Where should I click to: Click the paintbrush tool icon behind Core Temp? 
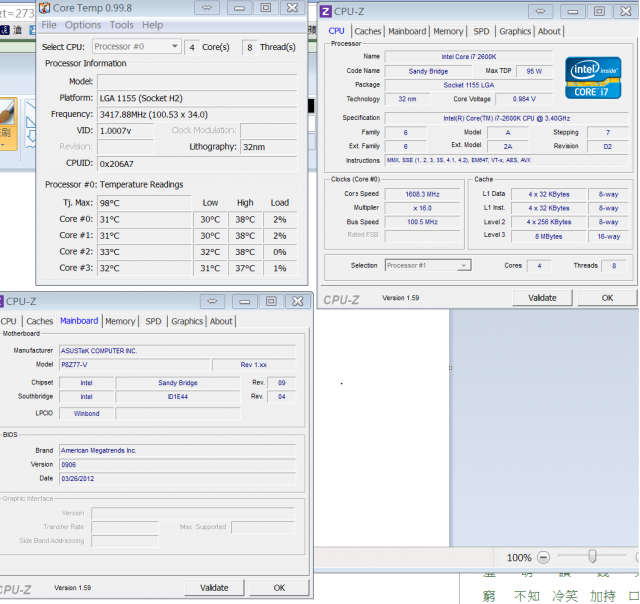(x=8, y=112)
